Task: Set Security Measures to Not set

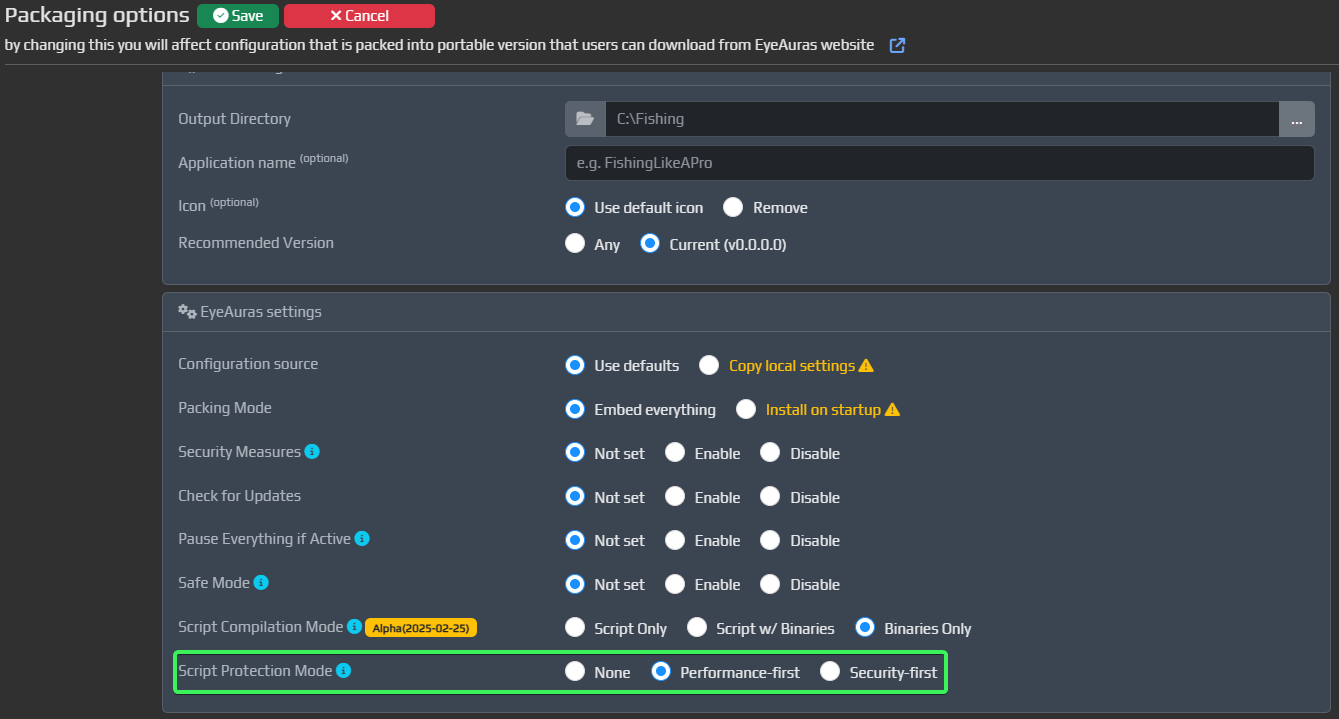Action: pos(575,453)
